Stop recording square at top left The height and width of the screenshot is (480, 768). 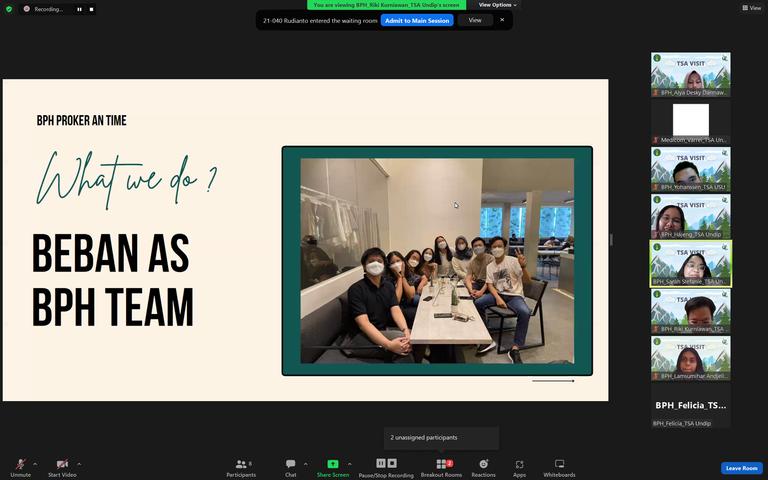(91, 9)
